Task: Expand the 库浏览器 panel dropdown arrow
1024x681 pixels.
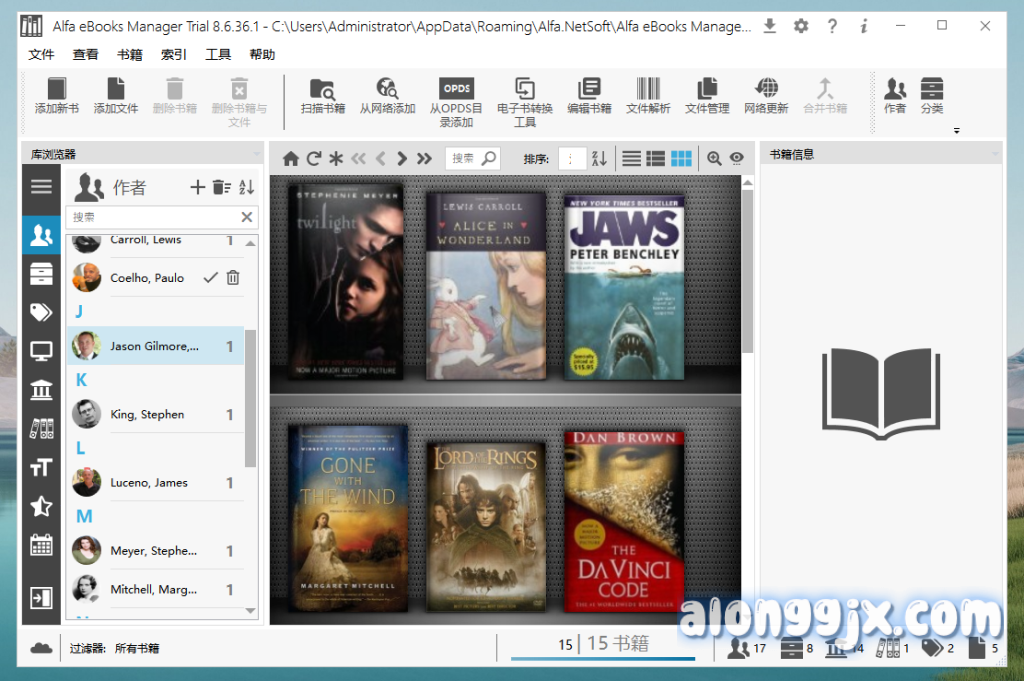Action: tap(256, 154)
